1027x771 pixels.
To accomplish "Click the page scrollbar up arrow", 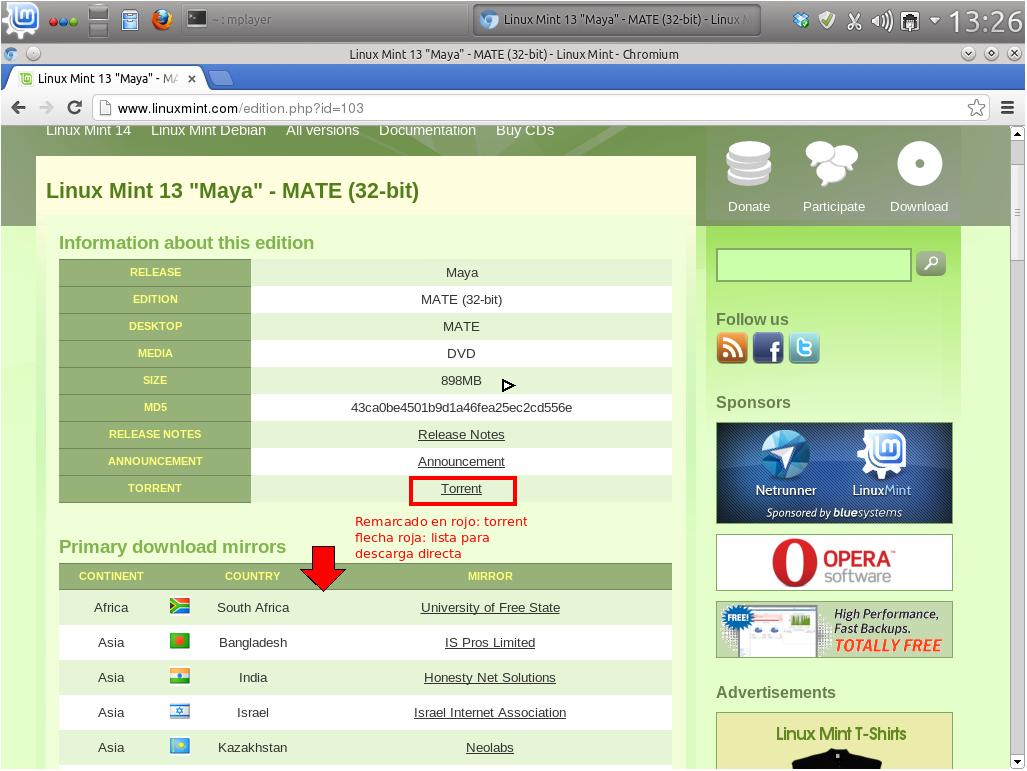I will coord(1017,134).
